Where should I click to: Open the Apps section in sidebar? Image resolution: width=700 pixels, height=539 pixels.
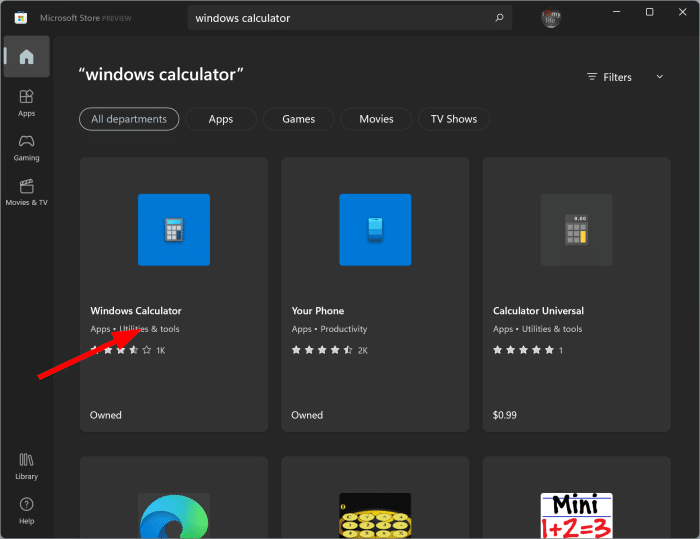tap(26, 102)
